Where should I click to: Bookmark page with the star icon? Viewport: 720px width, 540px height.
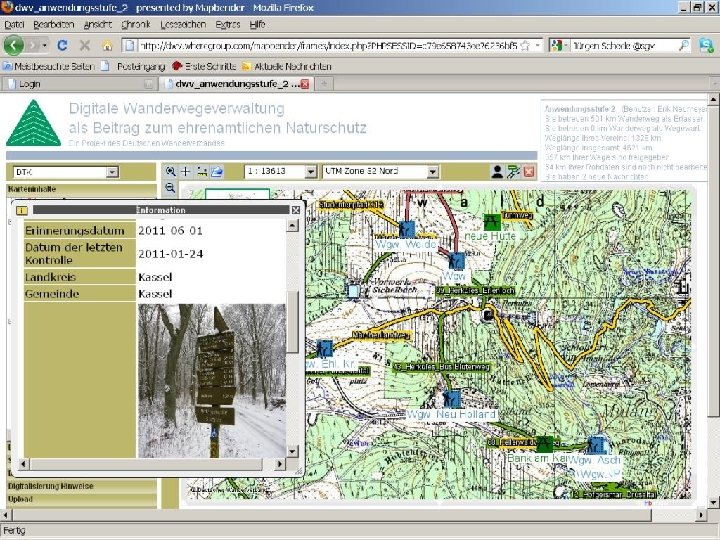525,45
